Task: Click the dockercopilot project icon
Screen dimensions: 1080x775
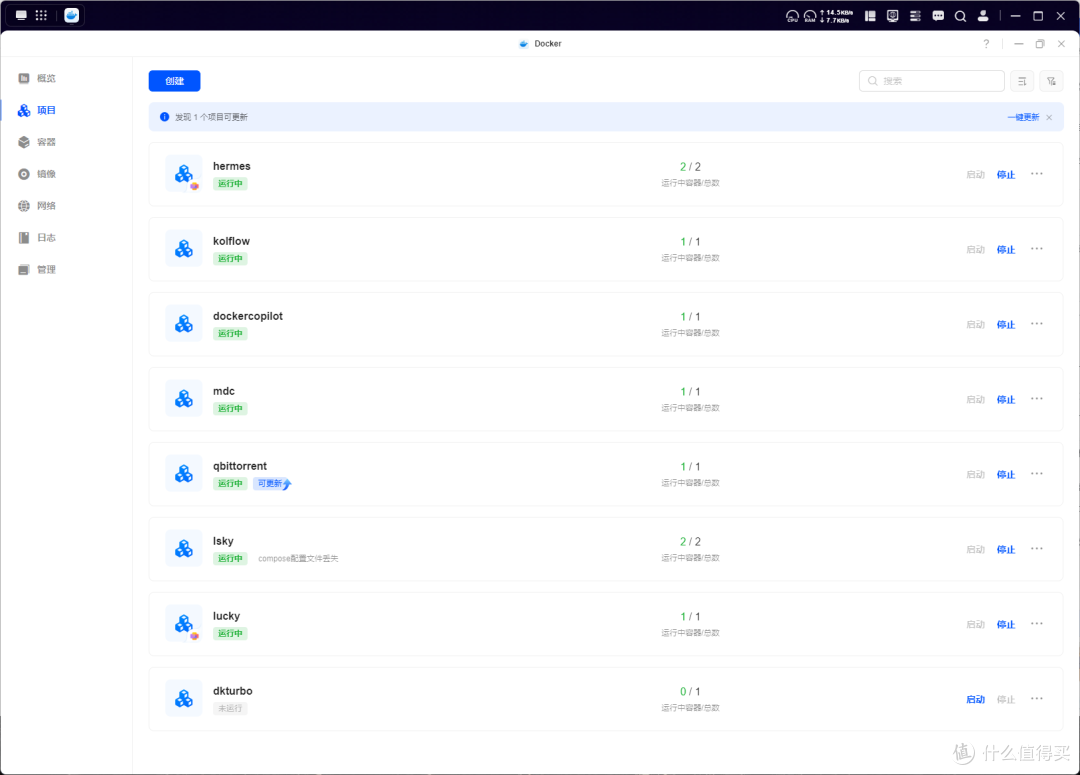Action: point(184,324)
